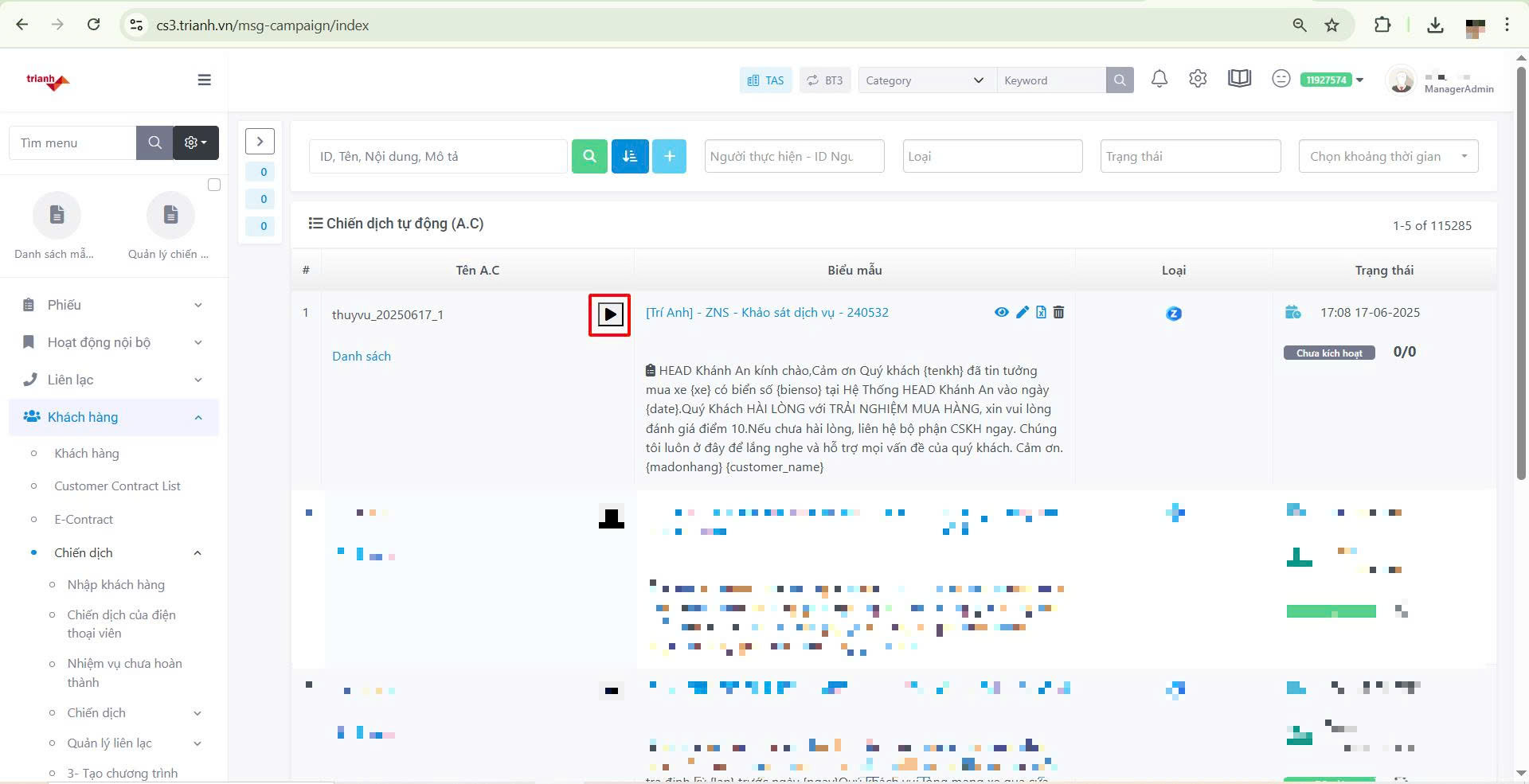Toggle the checkbox above shortcut icons
1529x784 pixels.
[x=213, y=185]
